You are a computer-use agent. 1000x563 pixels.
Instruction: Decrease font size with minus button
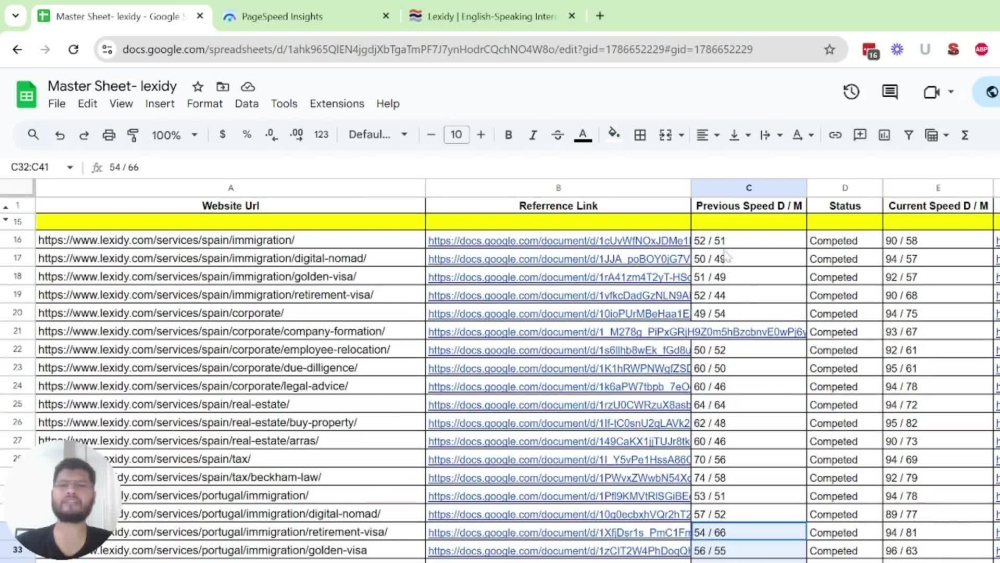click(x=431, y=135)
